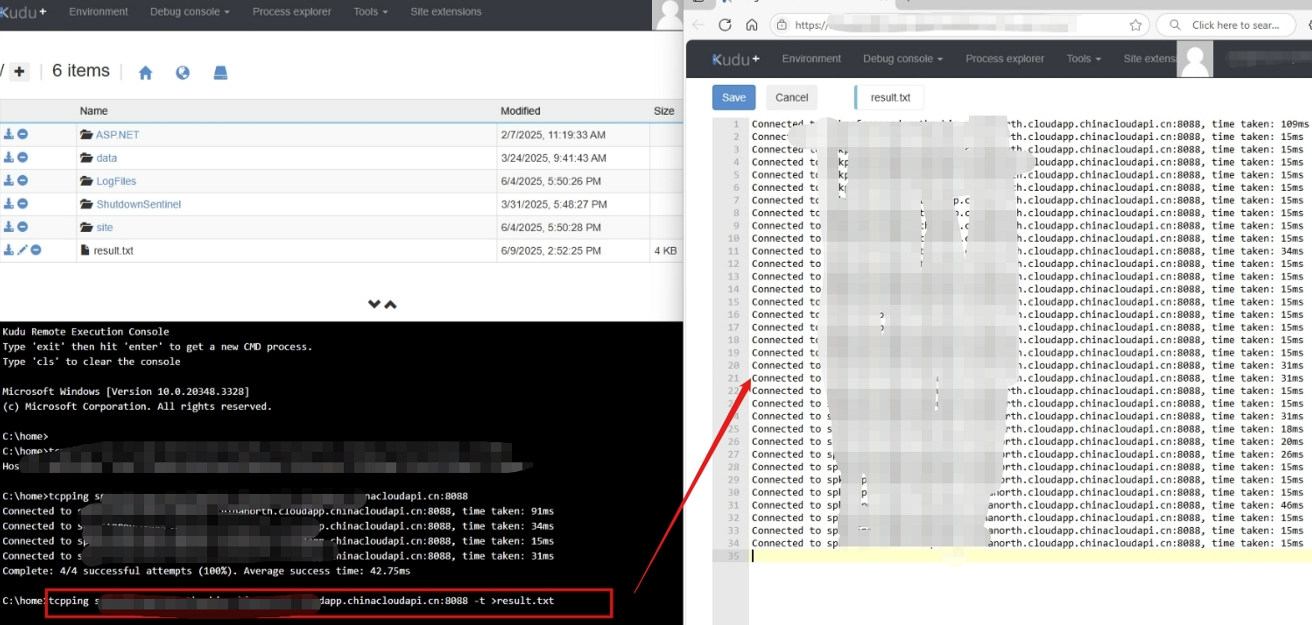Save the result.txt file
Image resolution: width=1312 pixels, height=625 pixels.
pos(733,97)
